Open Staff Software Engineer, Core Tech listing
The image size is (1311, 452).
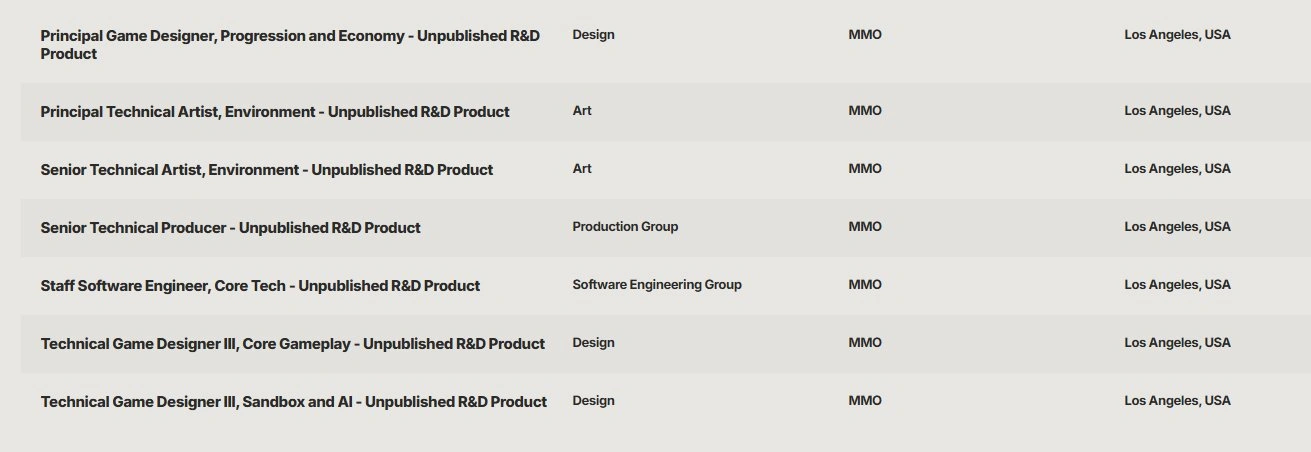[x=260, y=286]
